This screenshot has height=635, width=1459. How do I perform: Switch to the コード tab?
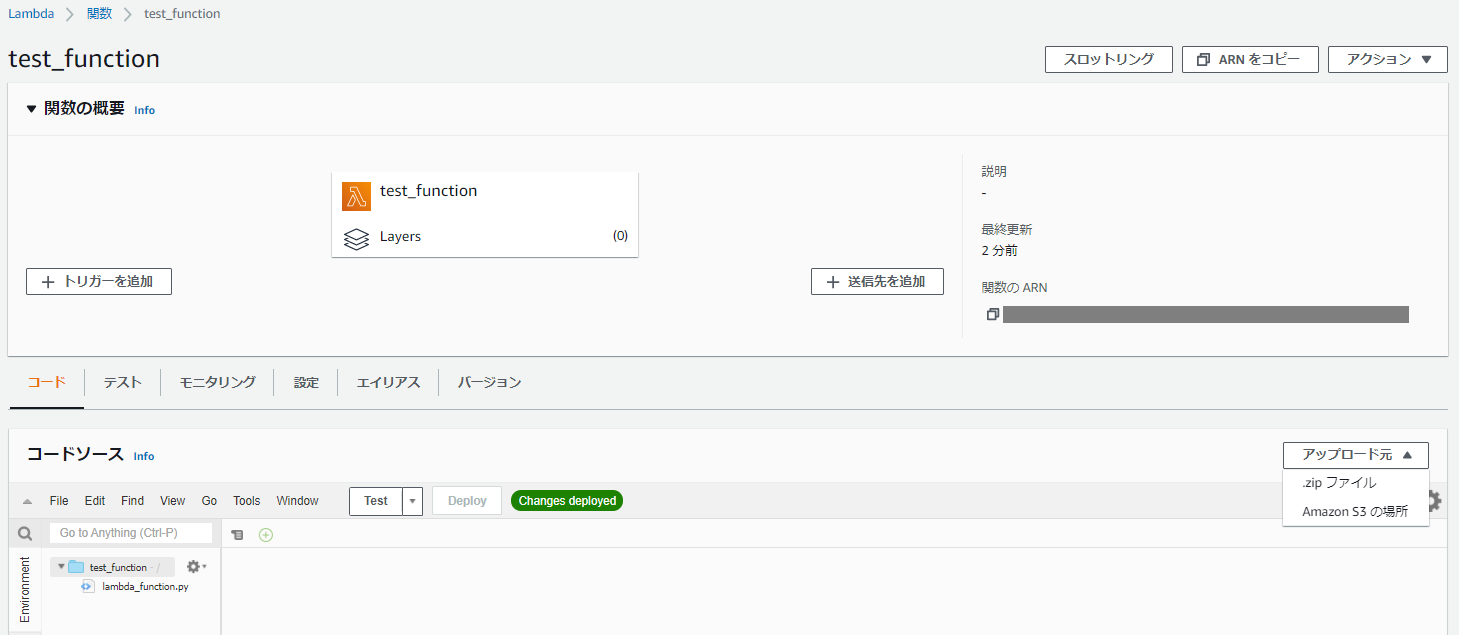pyautogui.click(x=46, y=382)
